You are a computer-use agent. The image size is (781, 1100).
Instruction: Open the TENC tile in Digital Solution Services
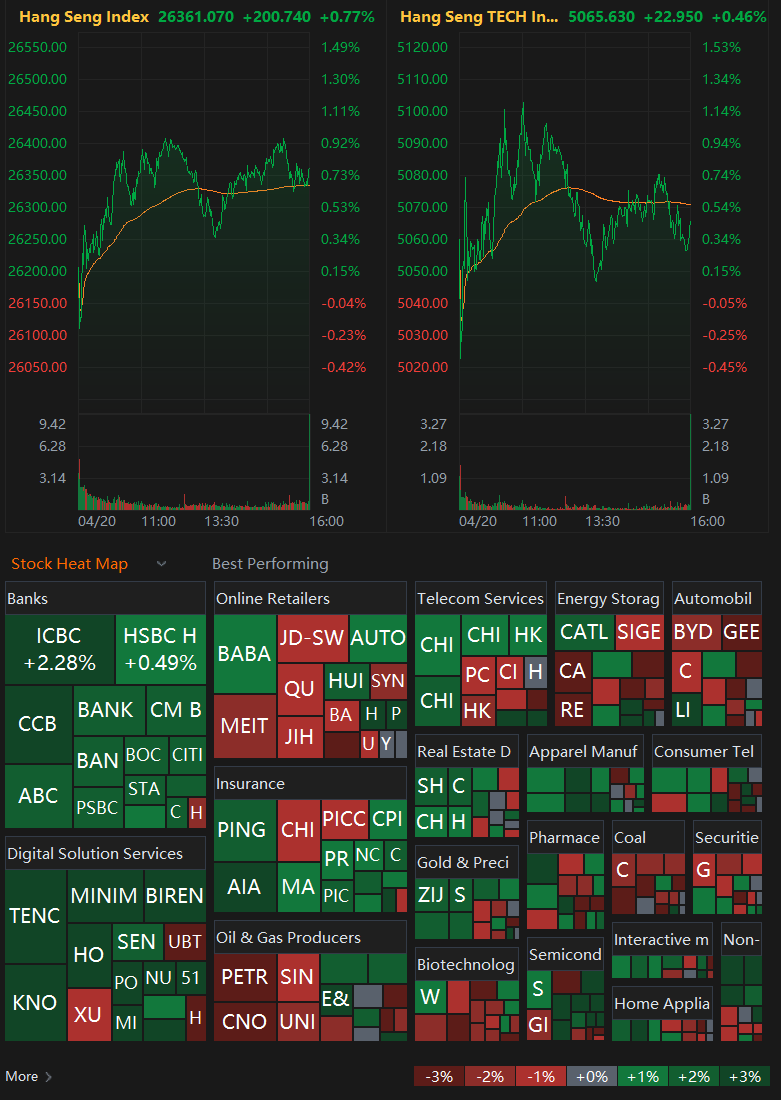tap(35, 916)
